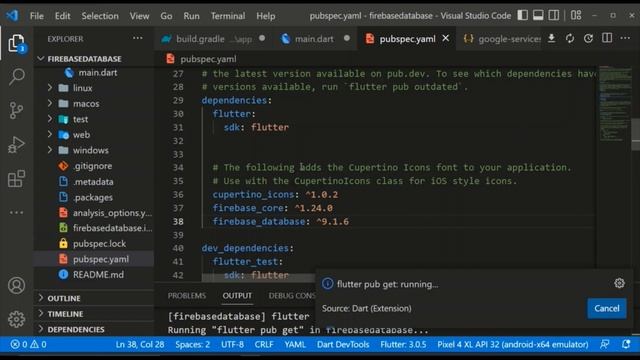
Task: Switch to the build.gradle tab
Action: pos(213,39)
